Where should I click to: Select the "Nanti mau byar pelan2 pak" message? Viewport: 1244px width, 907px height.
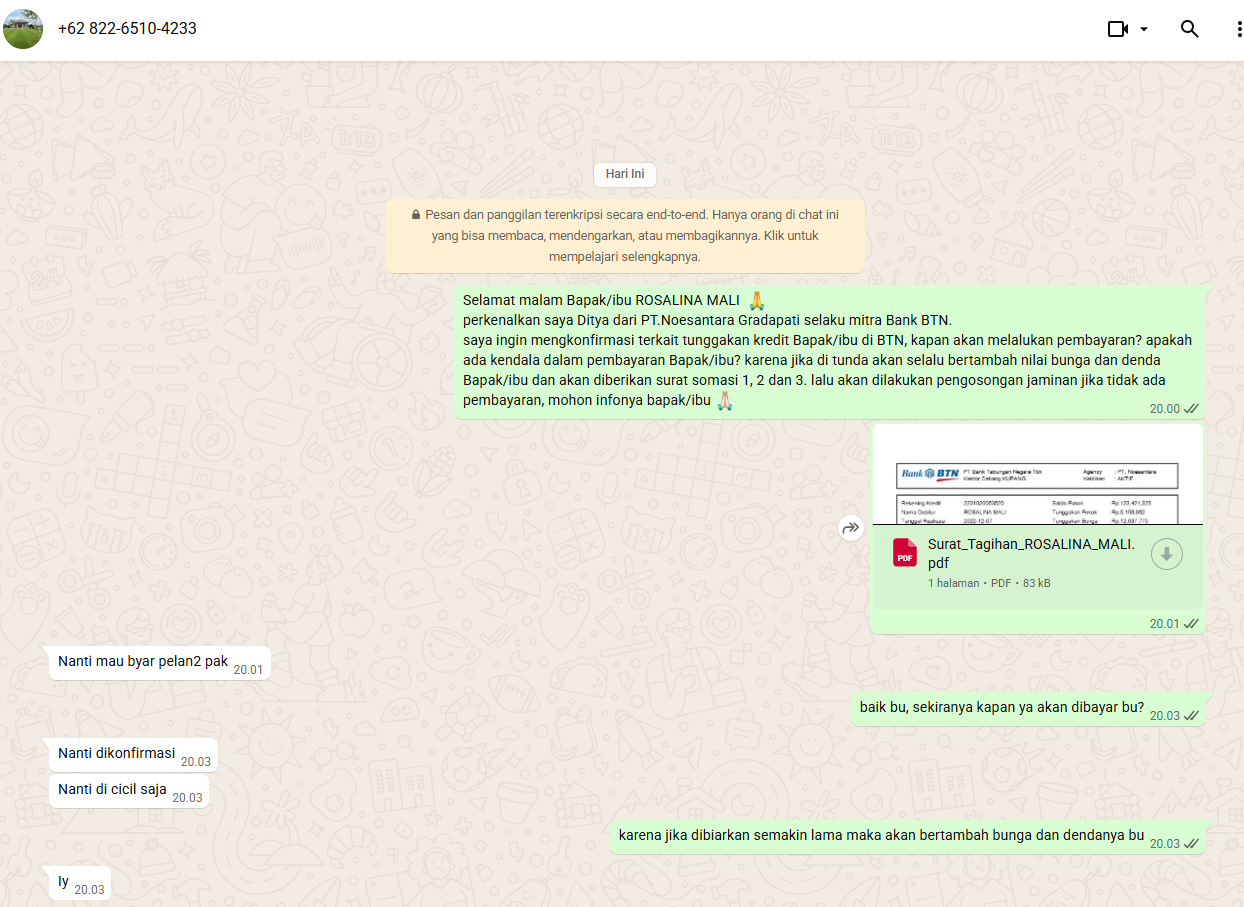tap(143, 662)
